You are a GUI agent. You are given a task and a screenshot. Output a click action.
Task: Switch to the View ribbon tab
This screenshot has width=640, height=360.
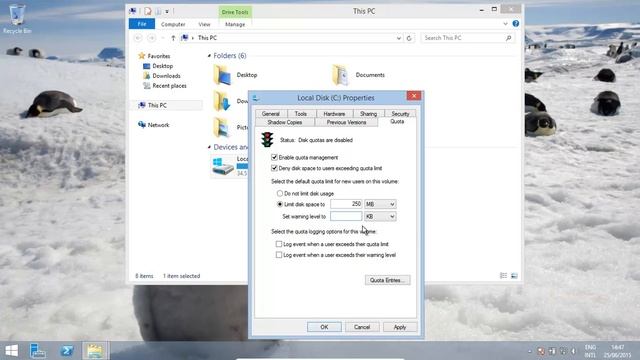point(204,24)
